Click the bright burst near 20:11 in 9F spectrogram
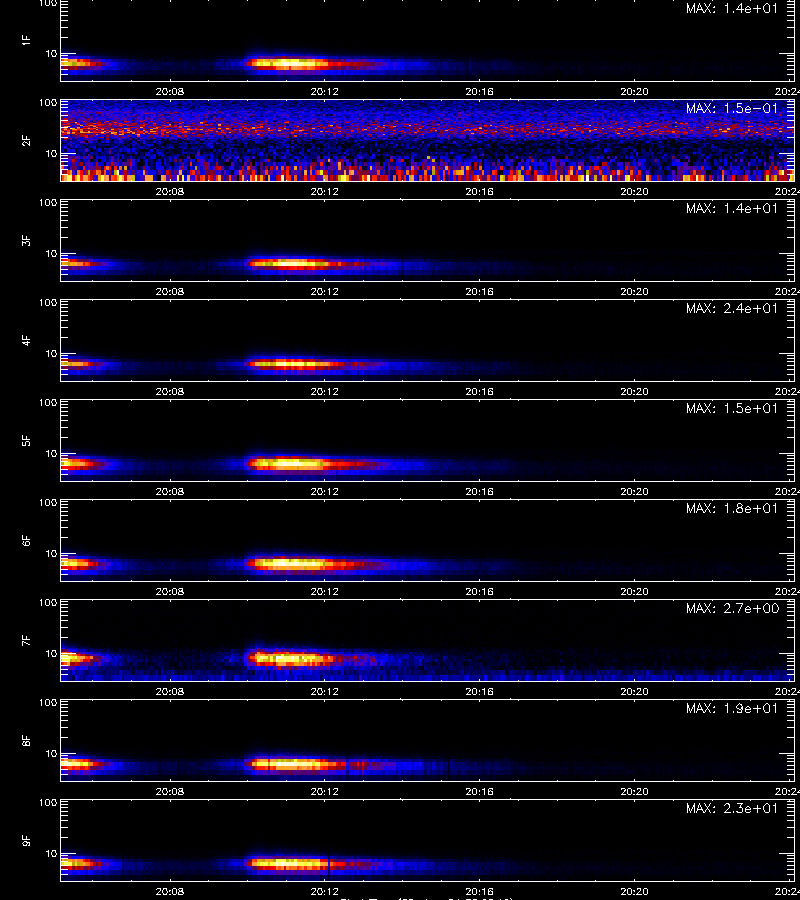The height and width of the screenshot is (900, 800). tap(287, 863)
